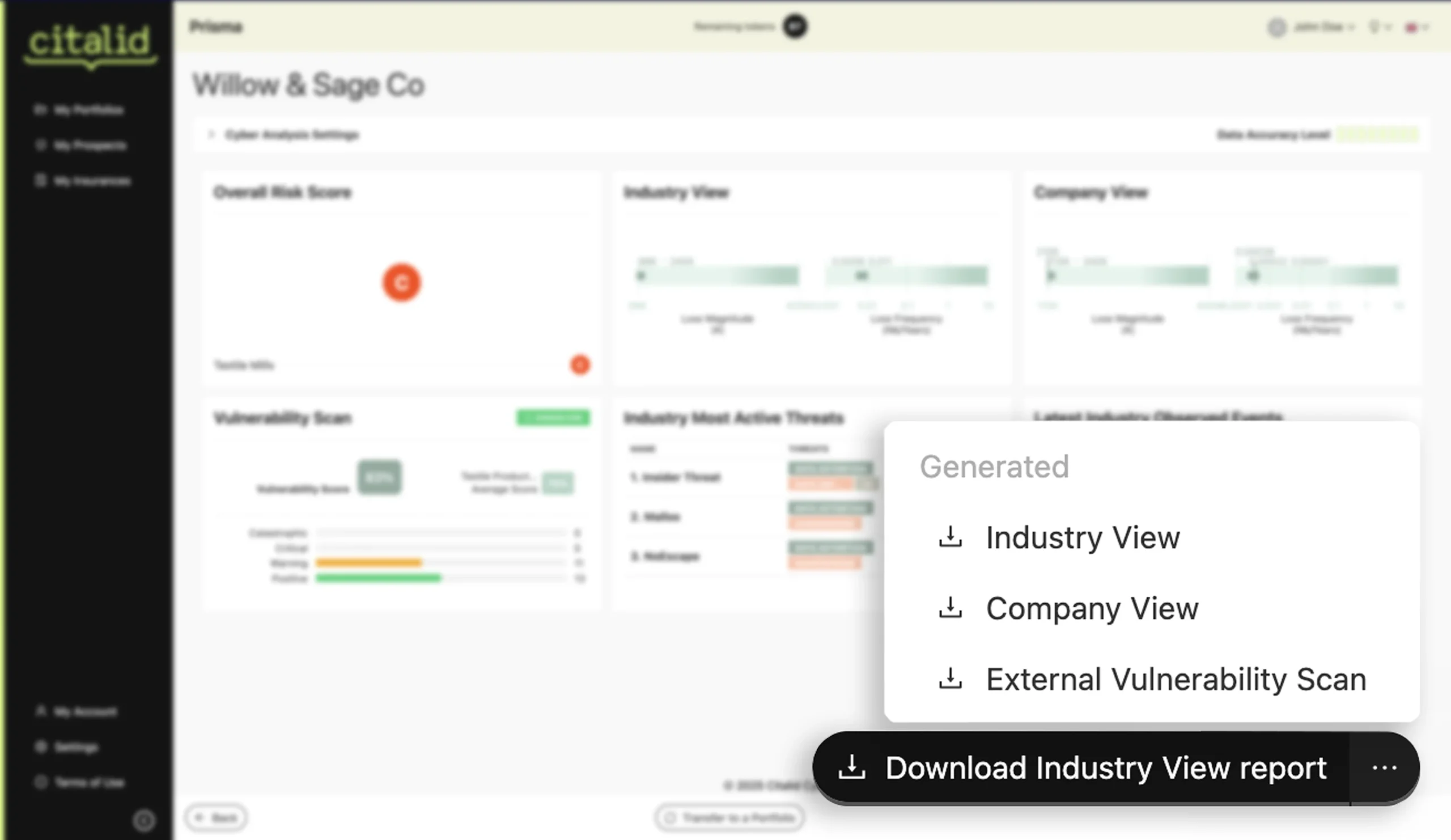This screenshot has height=840, width=1451.
Task: Click the help or info icon bottom-left
Action: click(x=144, y=818)
